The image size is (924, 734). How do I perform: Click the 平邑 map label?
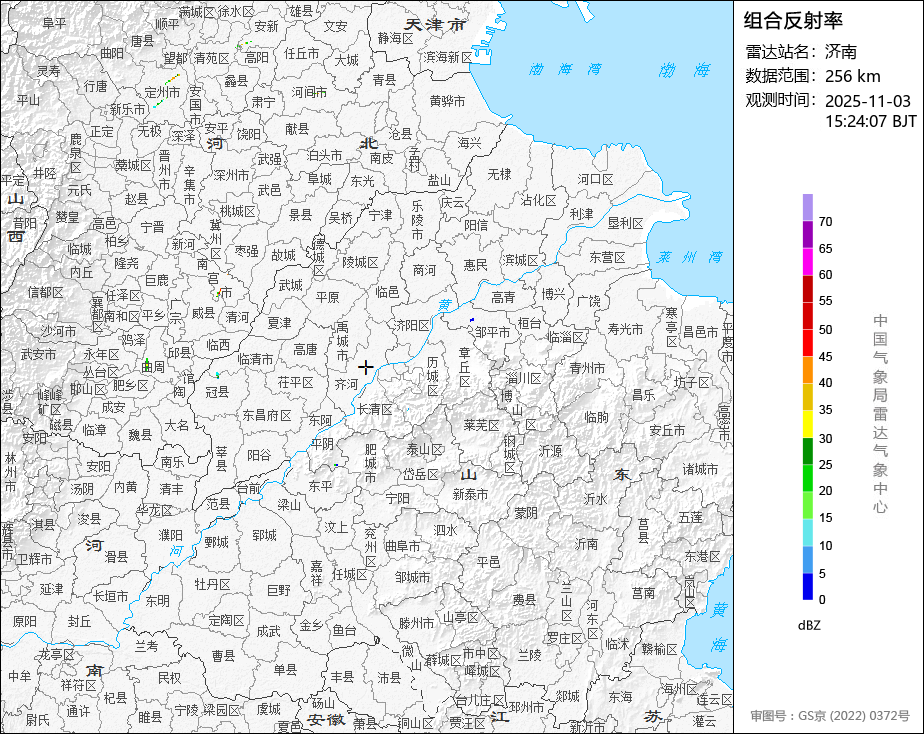pos(488,562)
